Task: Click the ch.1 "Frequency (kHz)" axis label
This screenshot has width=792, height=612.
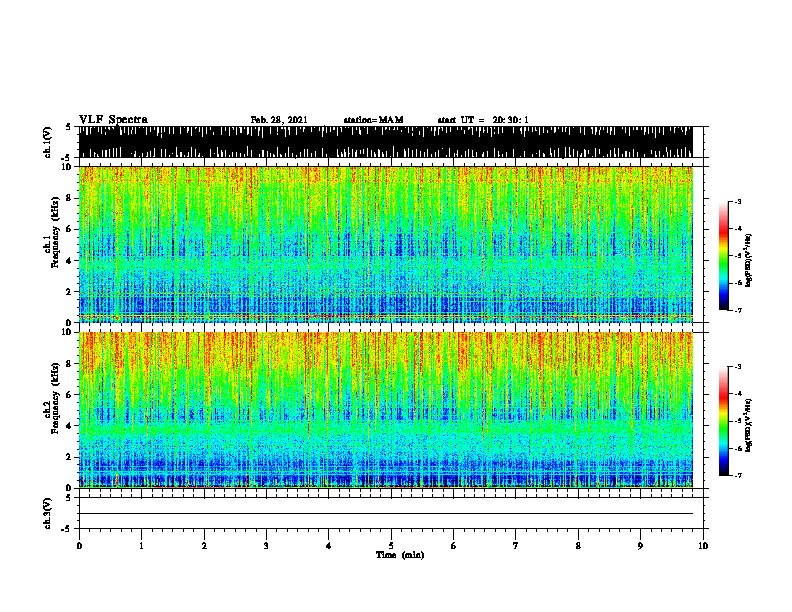Action: tap(55, 232)
